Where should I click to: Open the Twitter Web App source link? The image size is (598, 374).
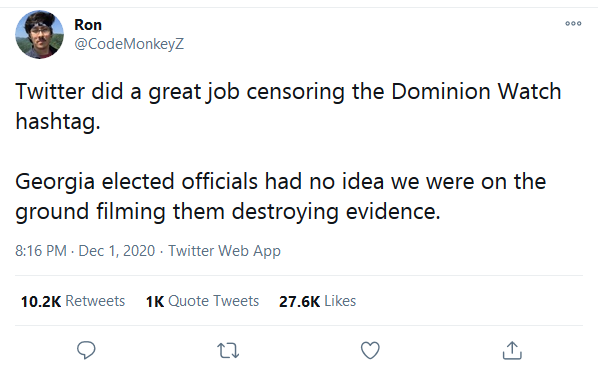point(225,251)
